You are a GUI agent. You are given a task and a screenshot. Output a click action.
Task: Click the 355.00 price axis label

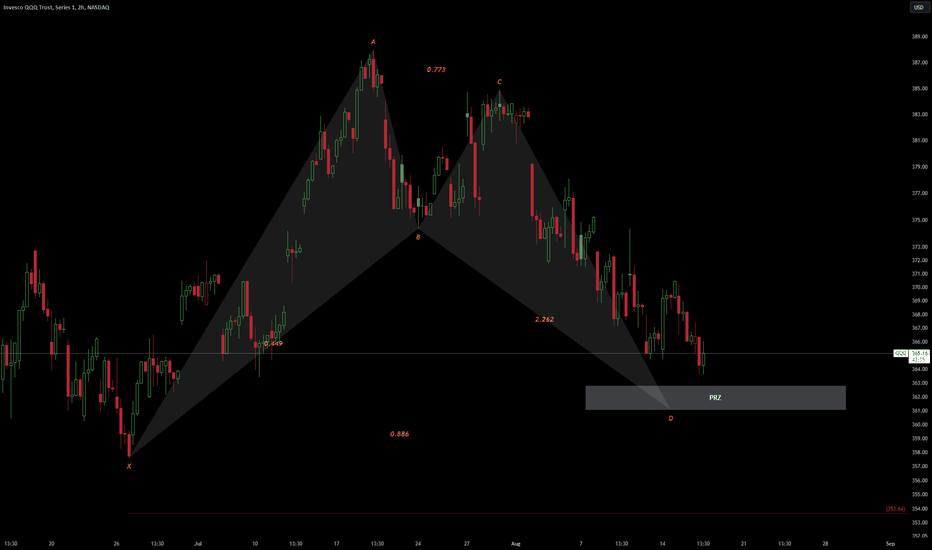(920, 494)
